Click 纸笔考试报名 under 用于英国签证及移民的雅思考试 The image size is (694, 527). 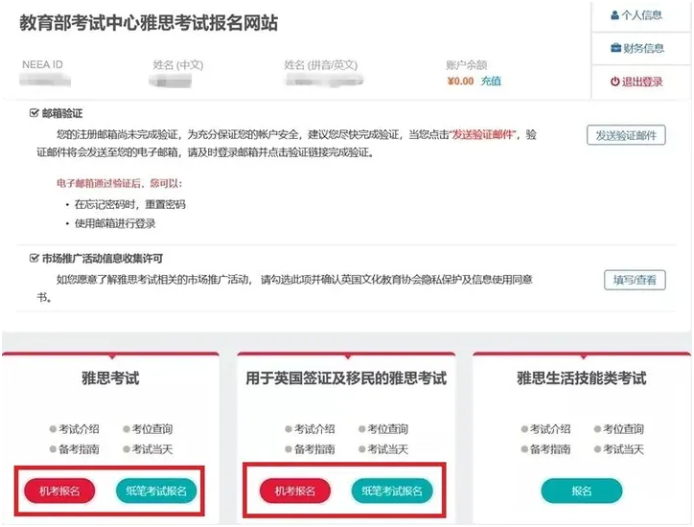(392, 491)
